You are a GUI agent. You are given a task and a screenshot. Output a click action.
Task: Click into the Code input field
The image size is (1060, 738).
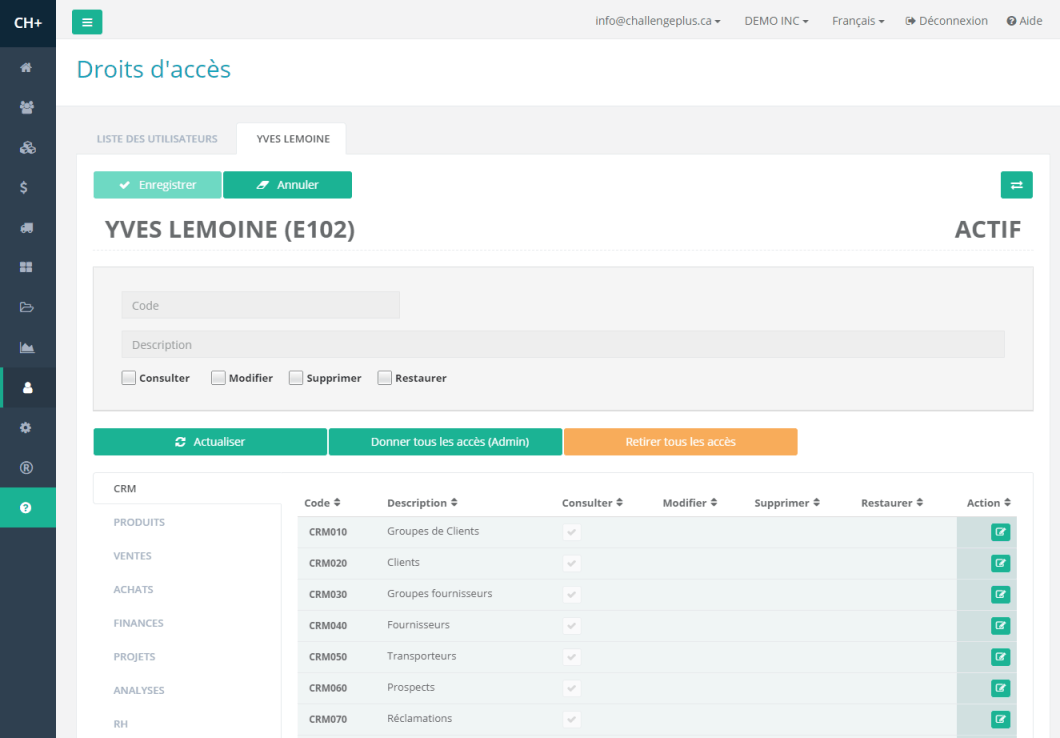tap(260, 305)
